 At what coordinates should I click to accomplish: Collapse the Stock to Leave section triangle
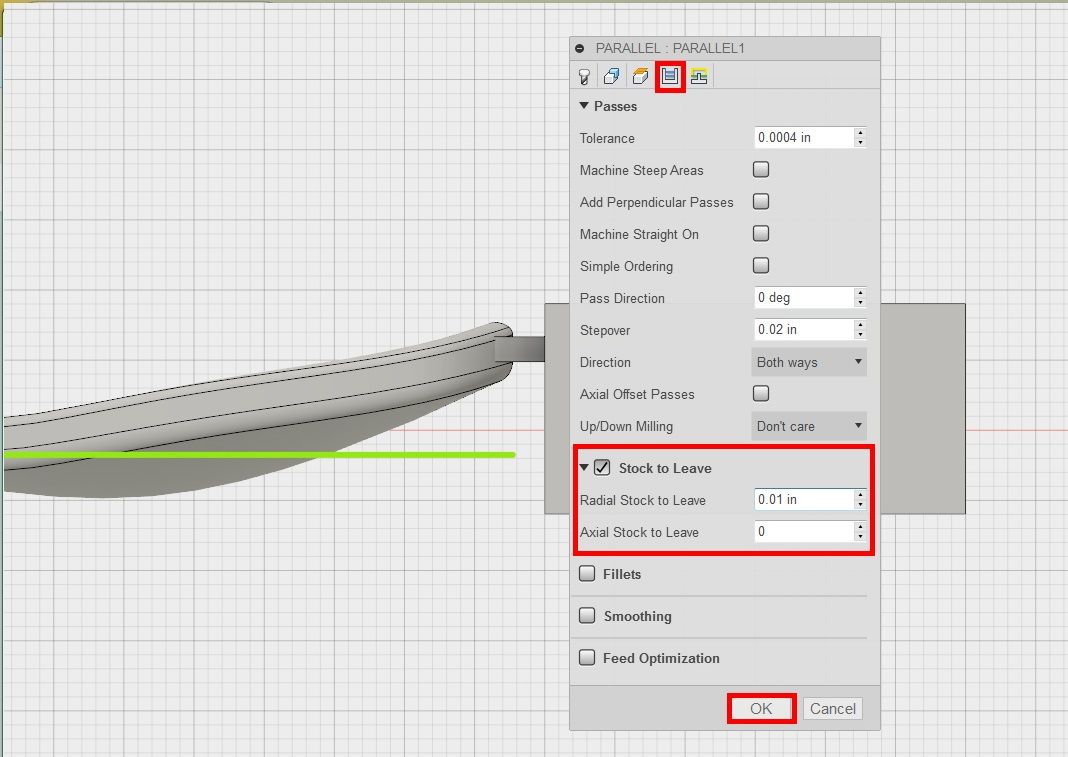click(x=584, y=467)
